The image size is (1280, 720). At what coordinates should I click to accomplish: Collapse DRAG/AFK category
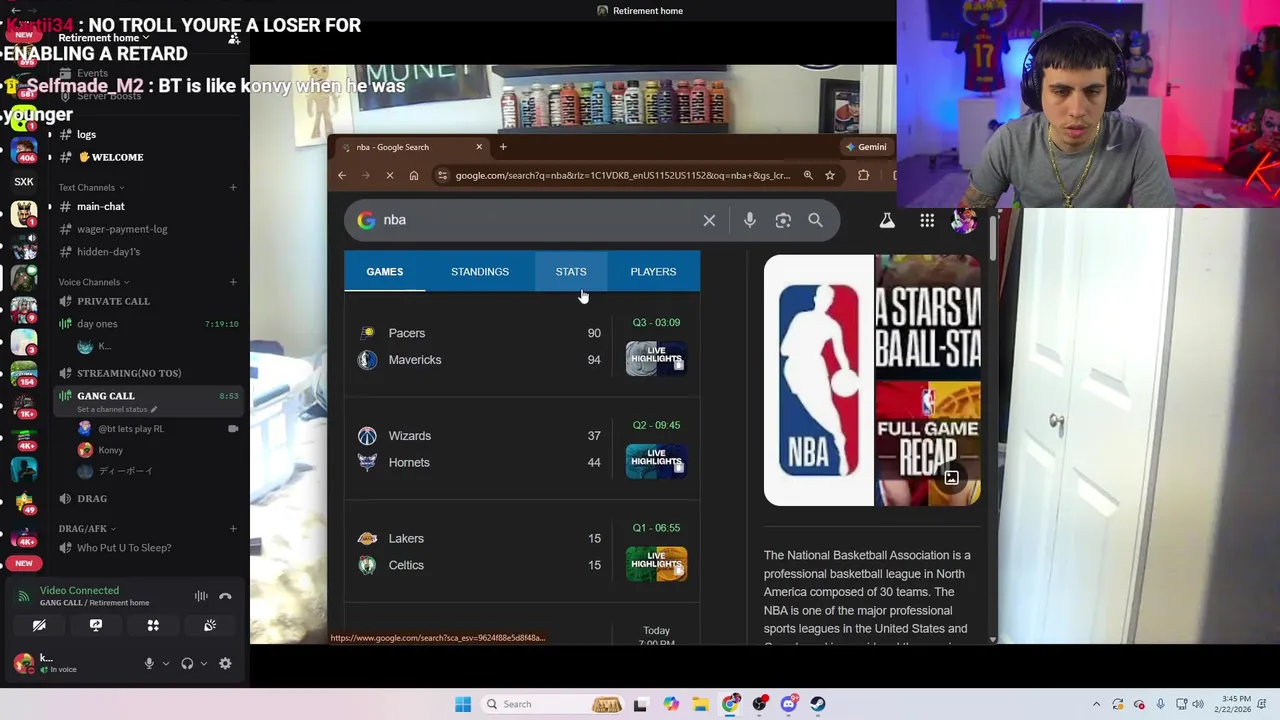(87, 528)
